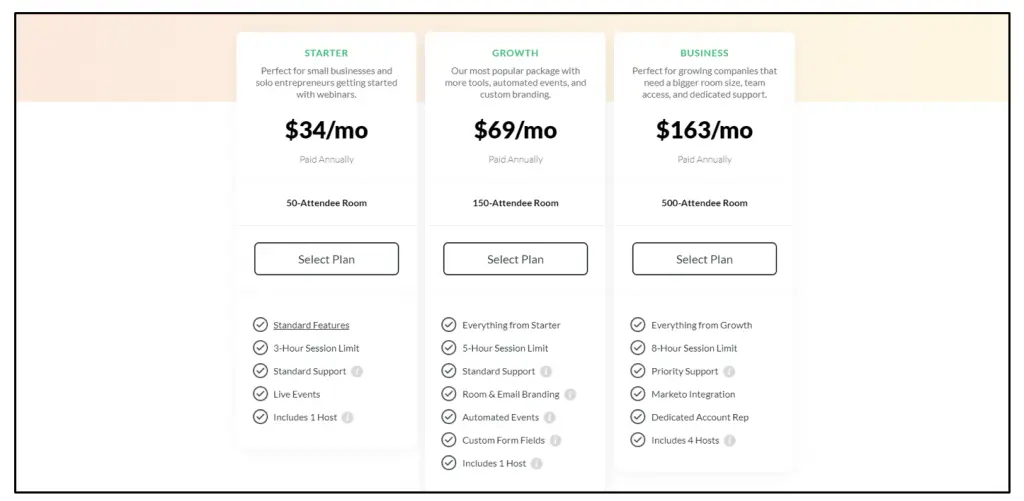Select the Starter plan button
This screenshot has width=1024, height=501.
tap(326, 259)
